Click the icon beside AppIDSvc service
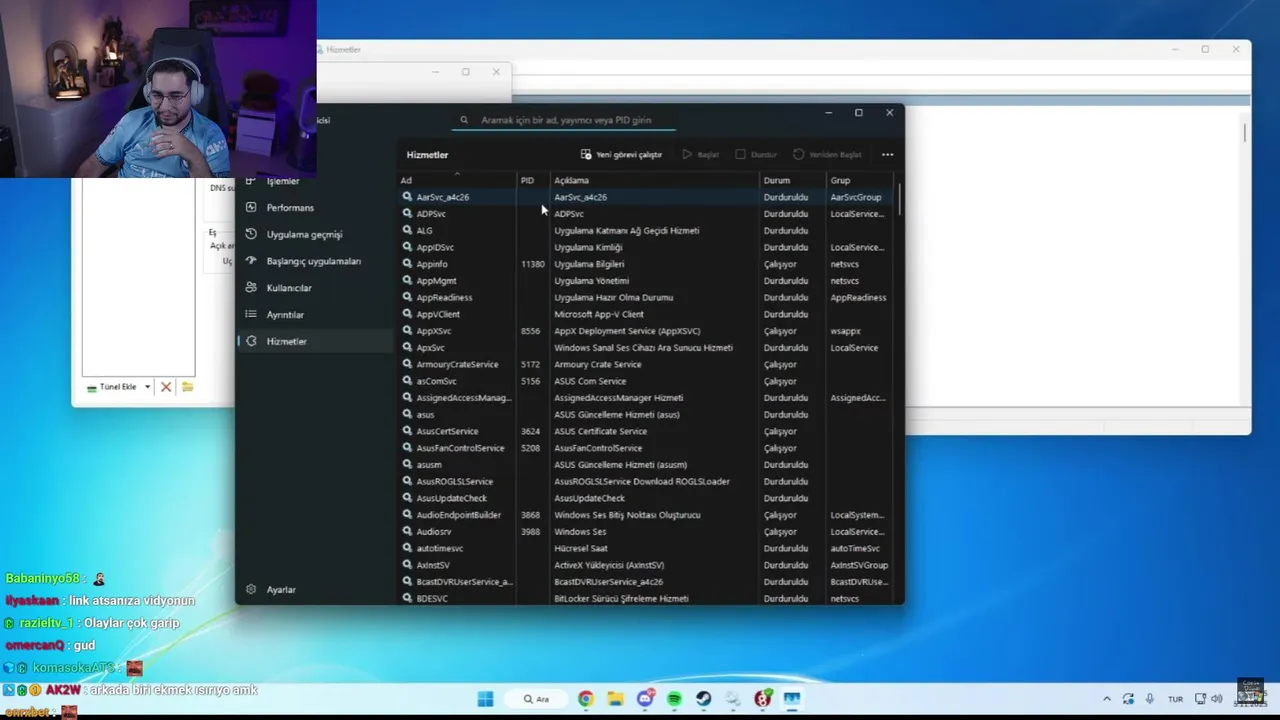Image resolution: width=1280 pixels, height=720 pixels. point(407,247)
